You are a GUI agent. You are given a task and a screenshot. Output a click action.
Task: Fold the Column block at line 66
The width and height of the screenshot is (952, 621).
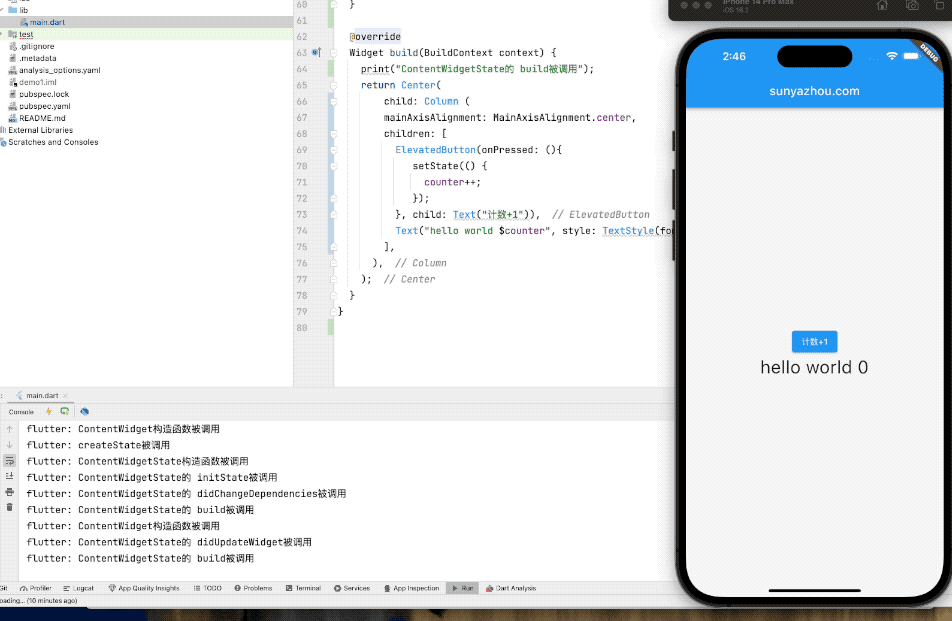pos(331,101)
